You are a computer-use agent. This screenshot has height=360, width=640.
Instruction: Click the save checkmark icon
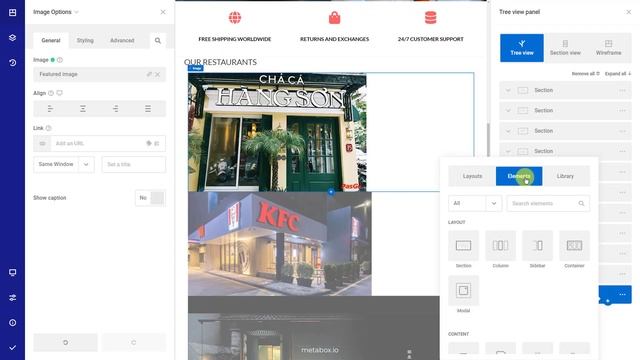tap(12, 348)
